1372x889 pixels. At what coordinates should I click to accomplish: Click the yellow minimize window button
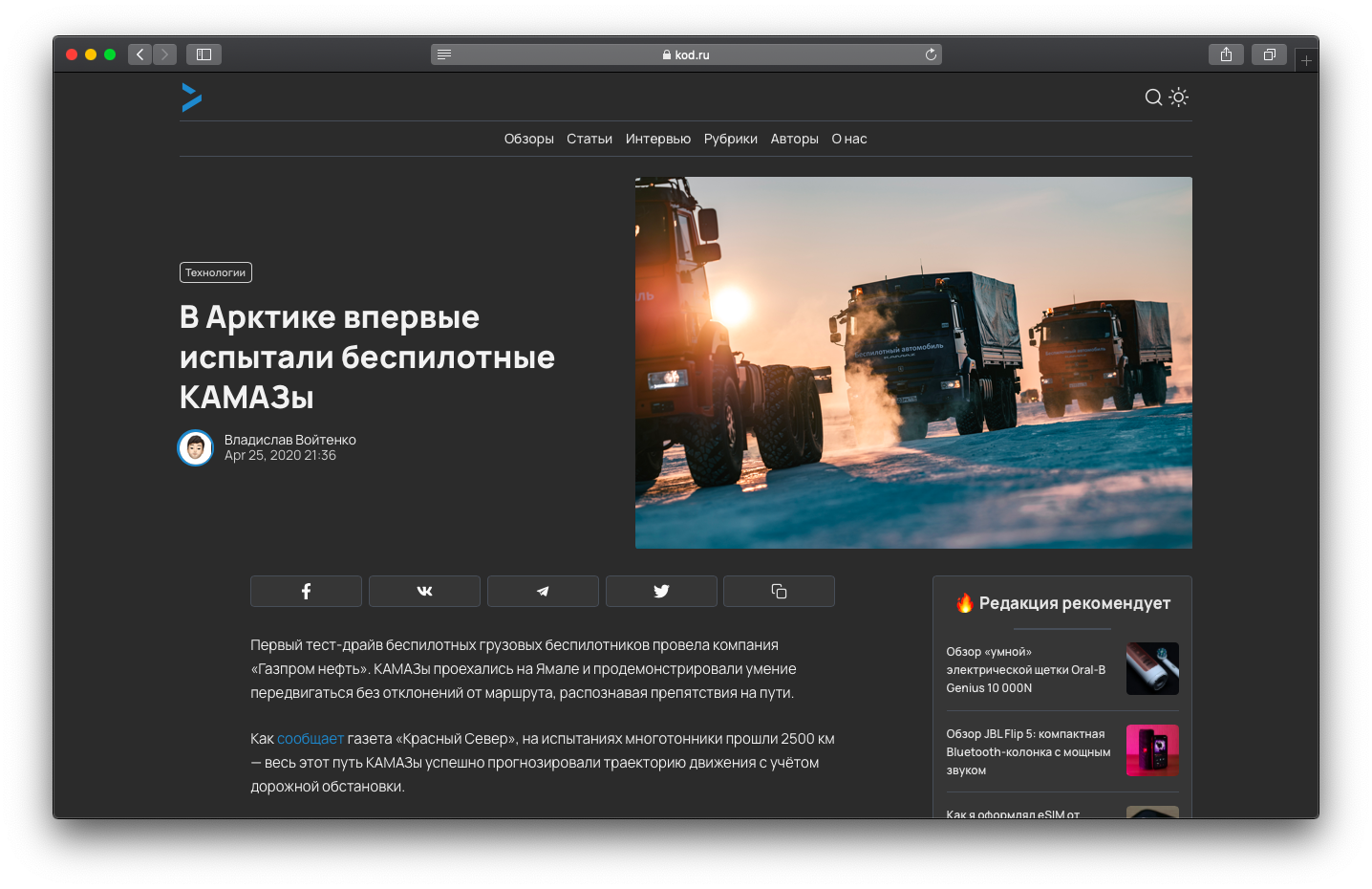pos(91,54)
